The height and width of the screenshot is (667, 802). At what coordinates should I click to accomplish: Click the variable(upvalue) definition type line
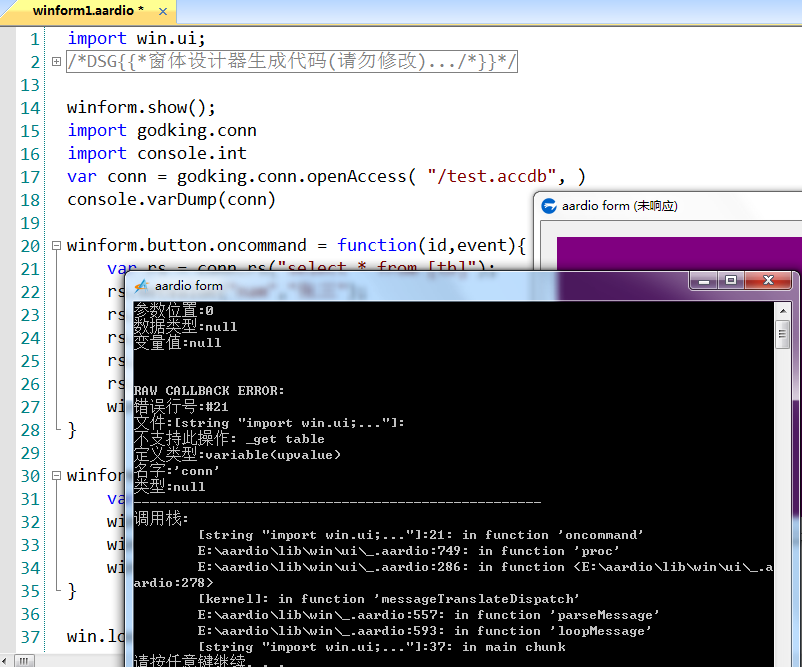click(237, 455)
